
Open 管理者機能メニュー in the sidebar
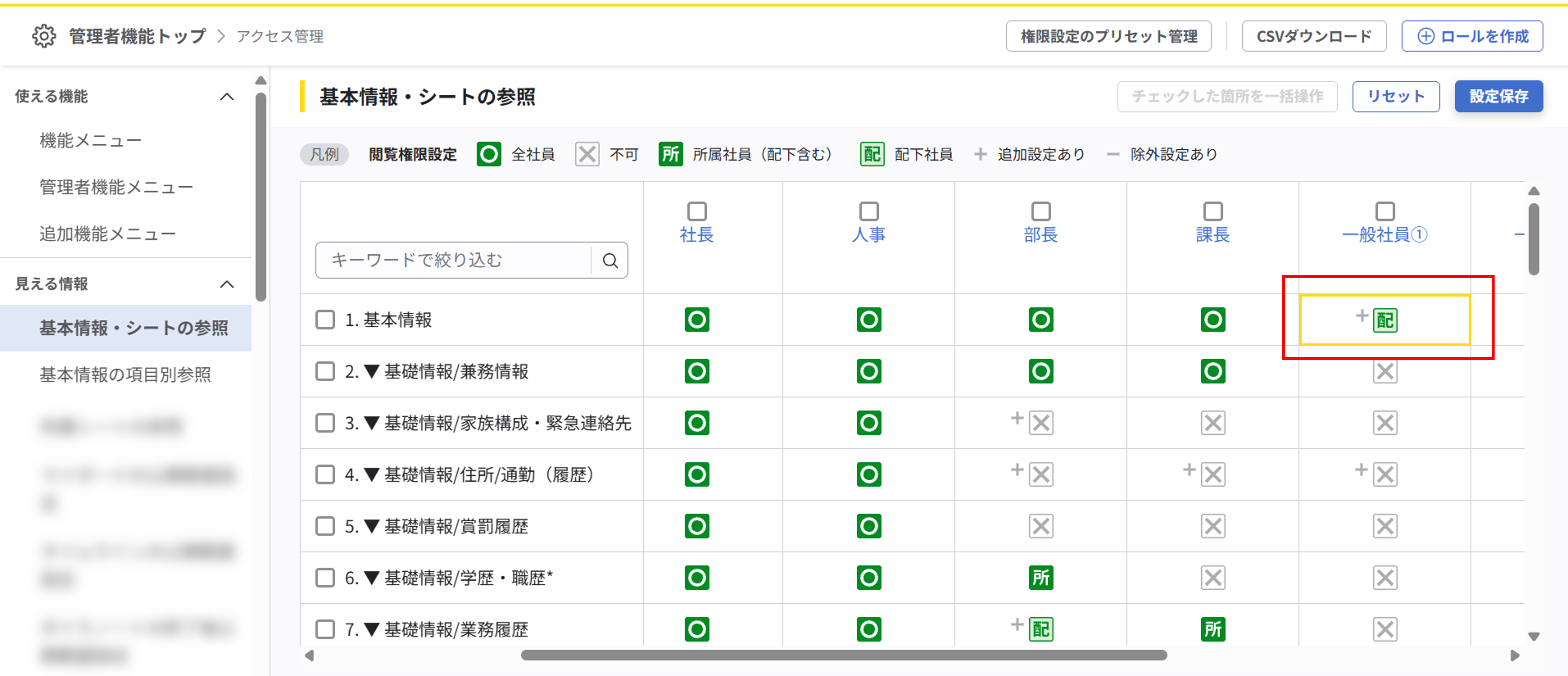coord(116,187)
